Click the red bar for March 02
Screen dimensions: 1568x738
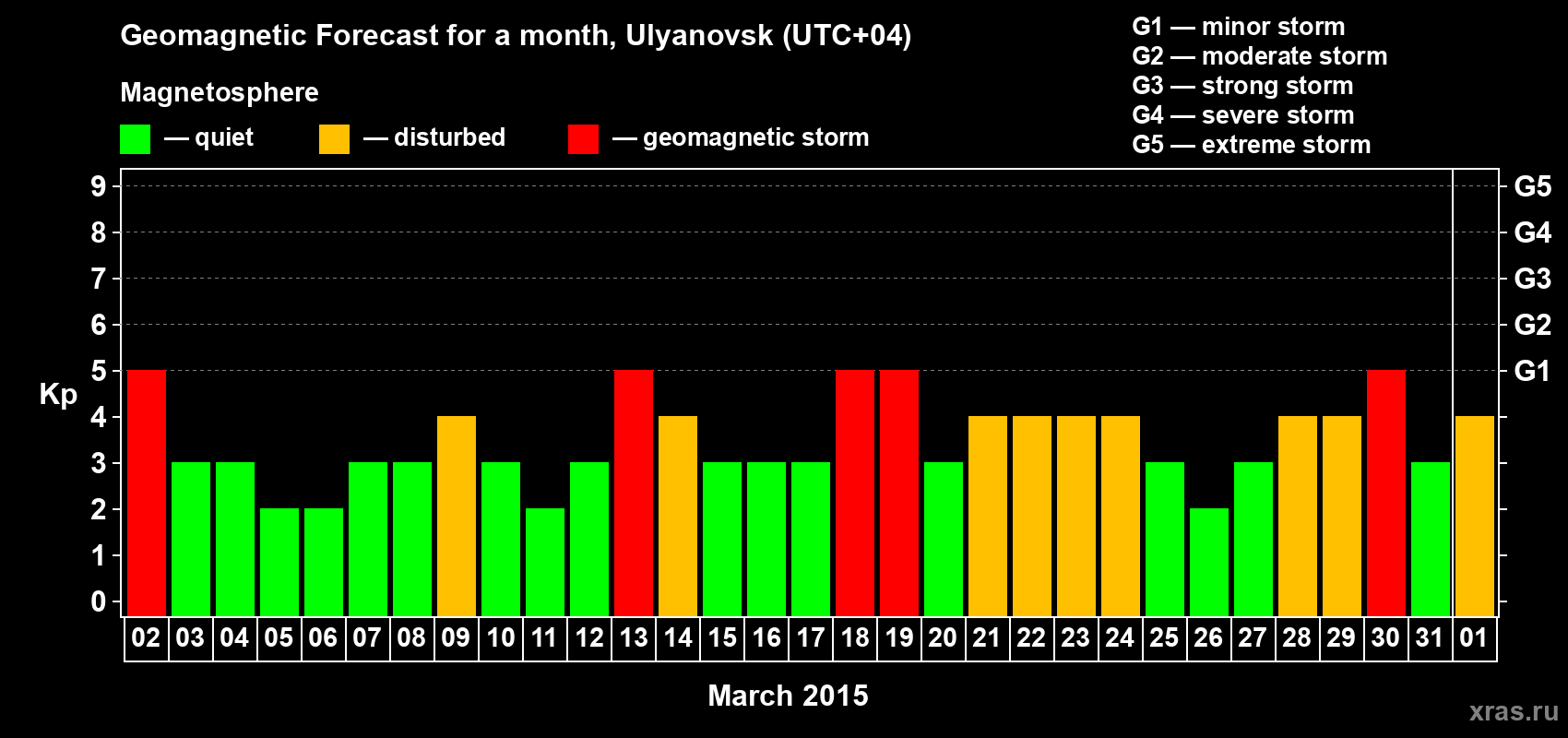pos(147,494)
